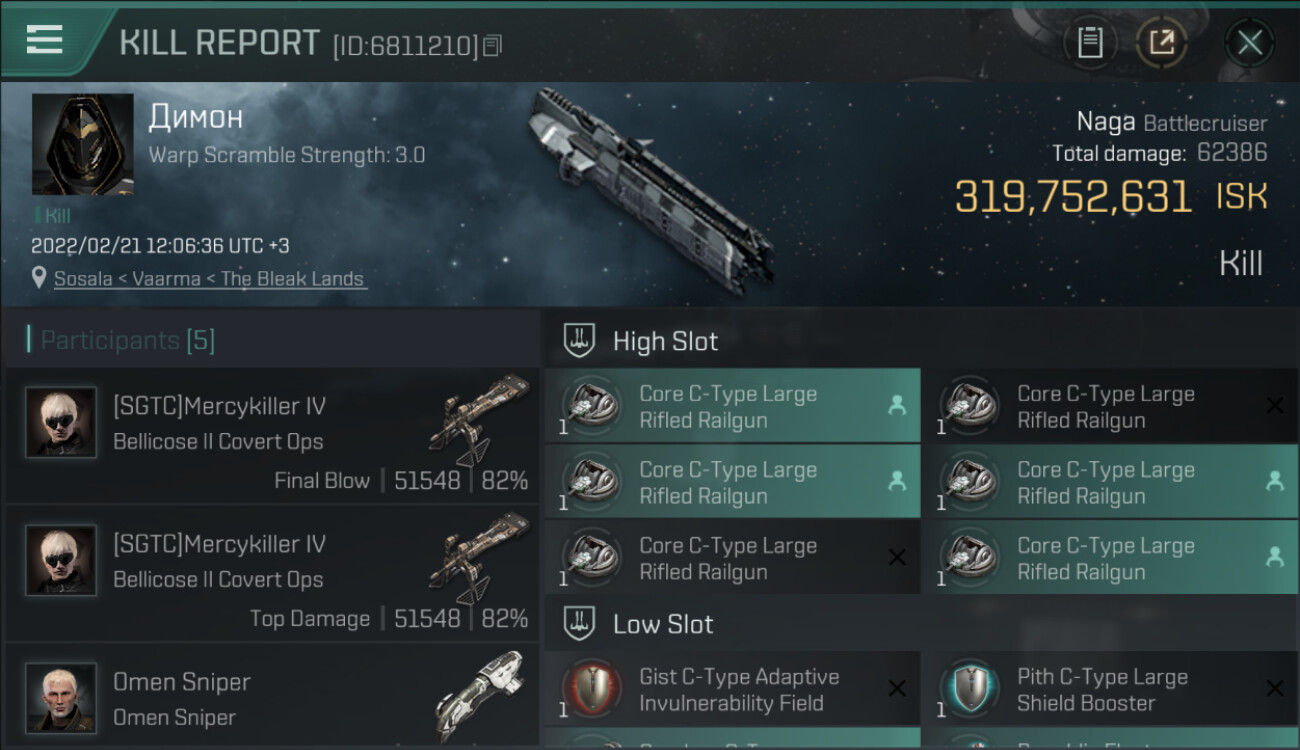View the Naga battlecruiser image

click(650, 190)
